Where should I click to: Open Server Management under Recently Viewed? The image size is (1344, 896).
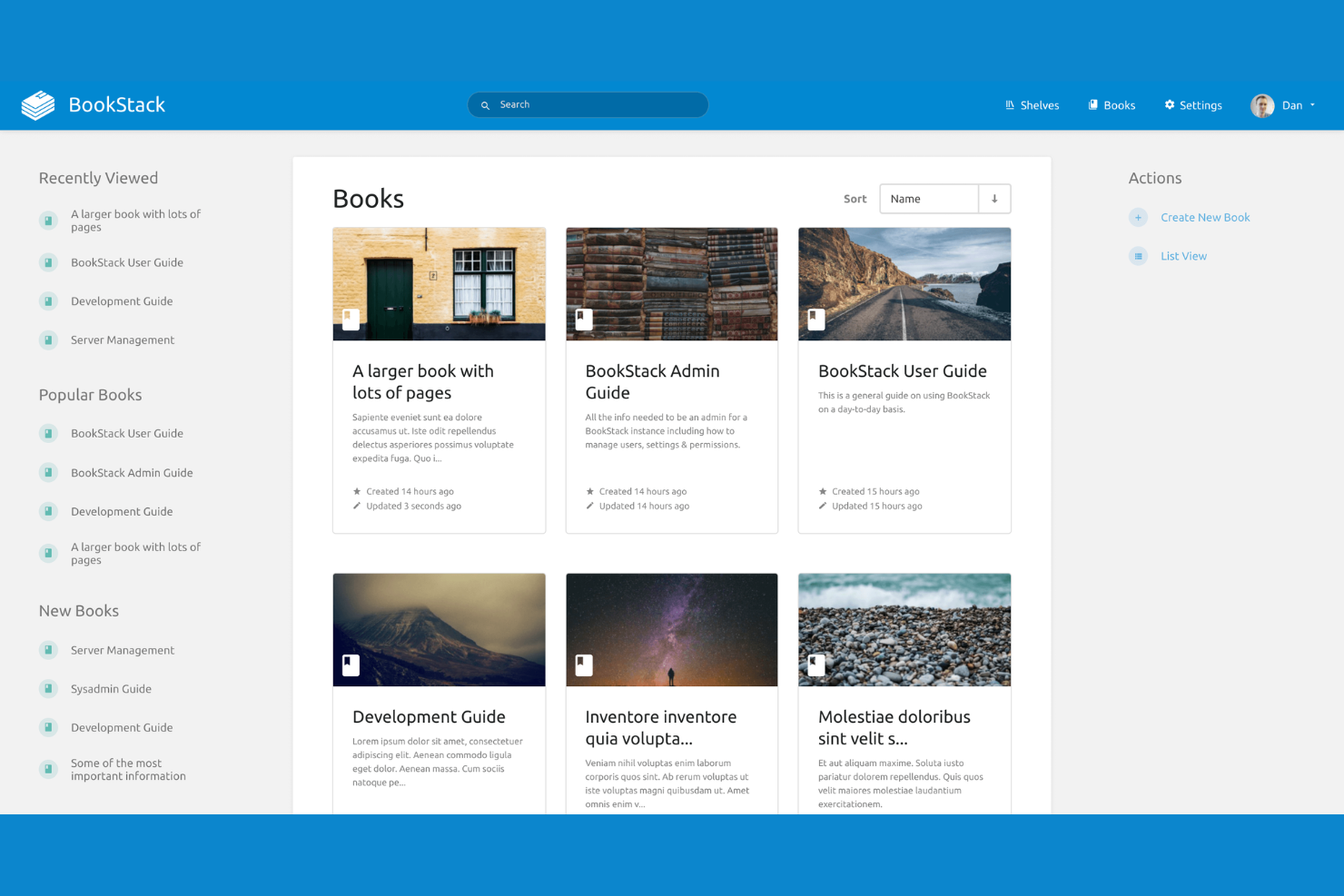[123, 340]
